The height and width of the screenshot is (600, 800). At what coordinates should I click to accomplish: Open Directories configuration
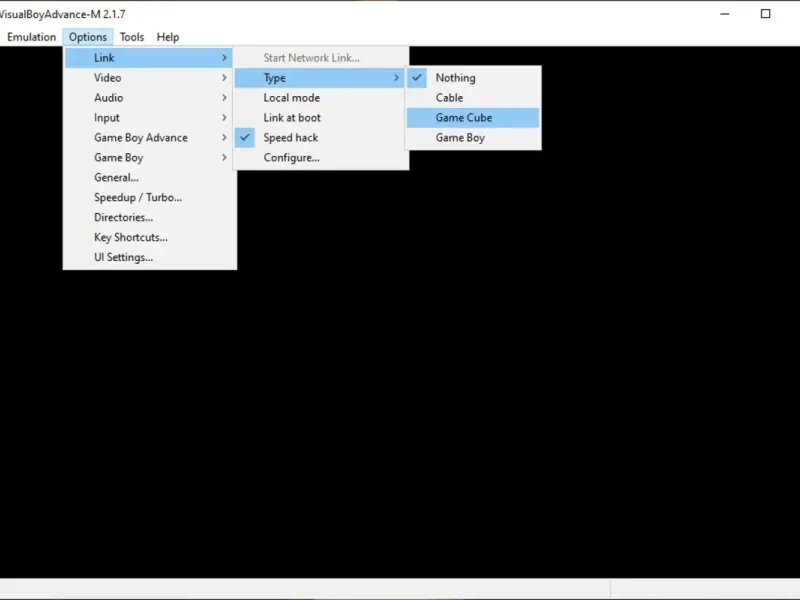[149, 217]
